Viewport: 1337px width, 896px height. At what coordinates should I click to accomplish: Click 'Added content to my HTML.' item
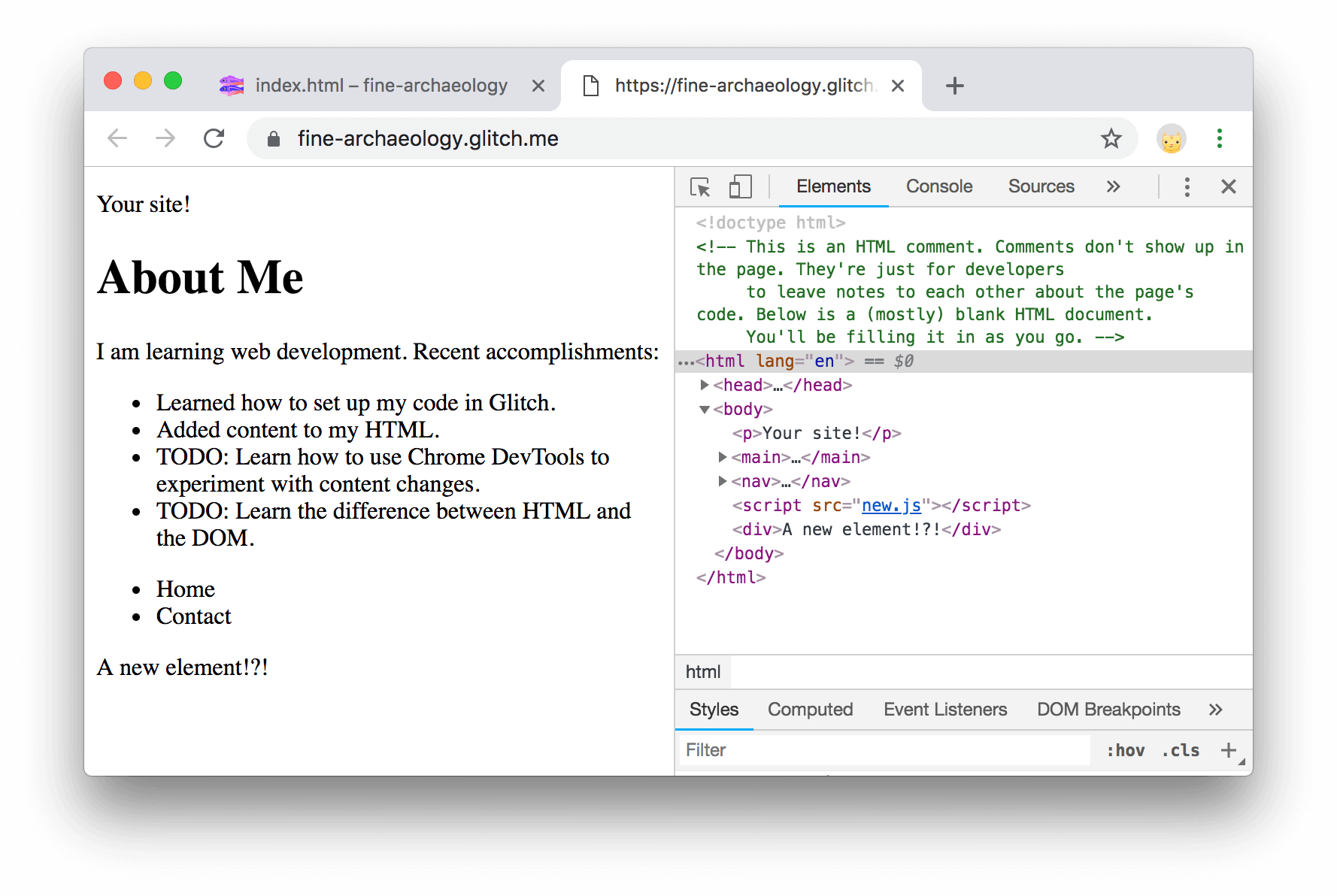tap(298, 430)
